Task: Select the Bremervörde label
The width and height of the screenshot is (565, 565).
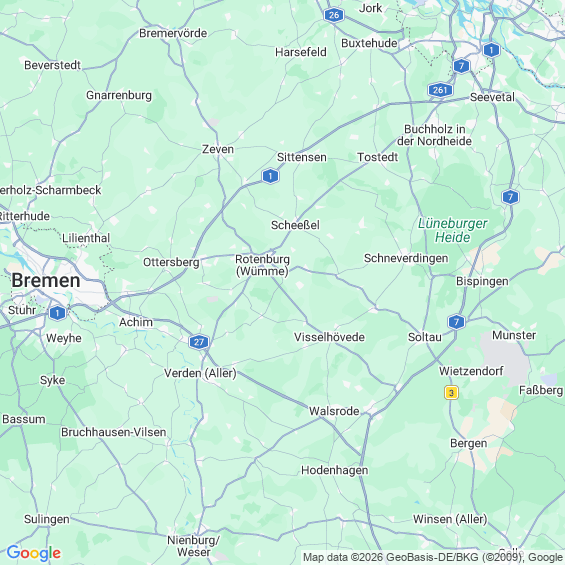Action: (173, 33)
